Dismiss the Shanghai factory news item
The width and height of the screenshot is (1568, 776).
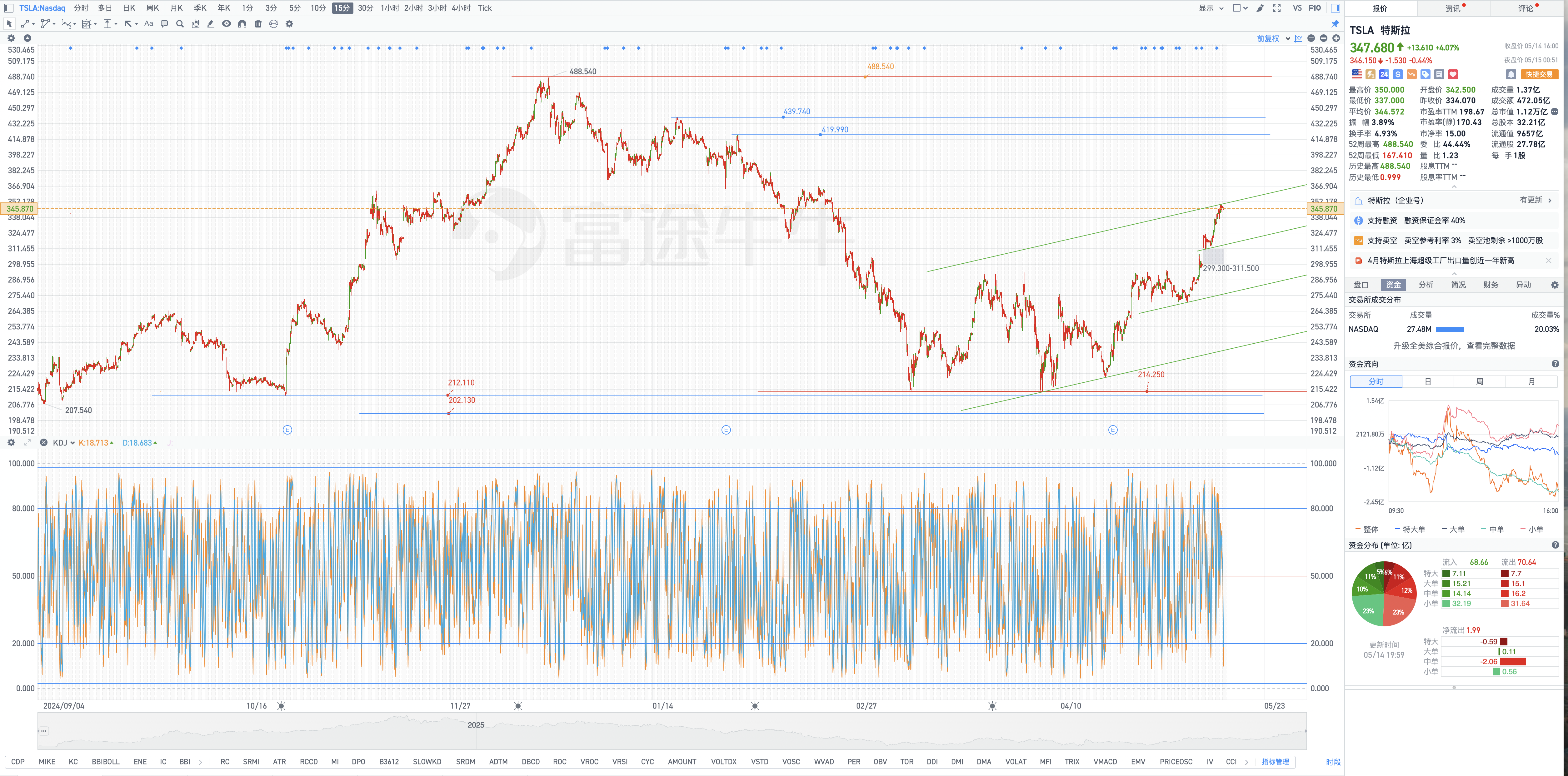[x=1549, y=261]
